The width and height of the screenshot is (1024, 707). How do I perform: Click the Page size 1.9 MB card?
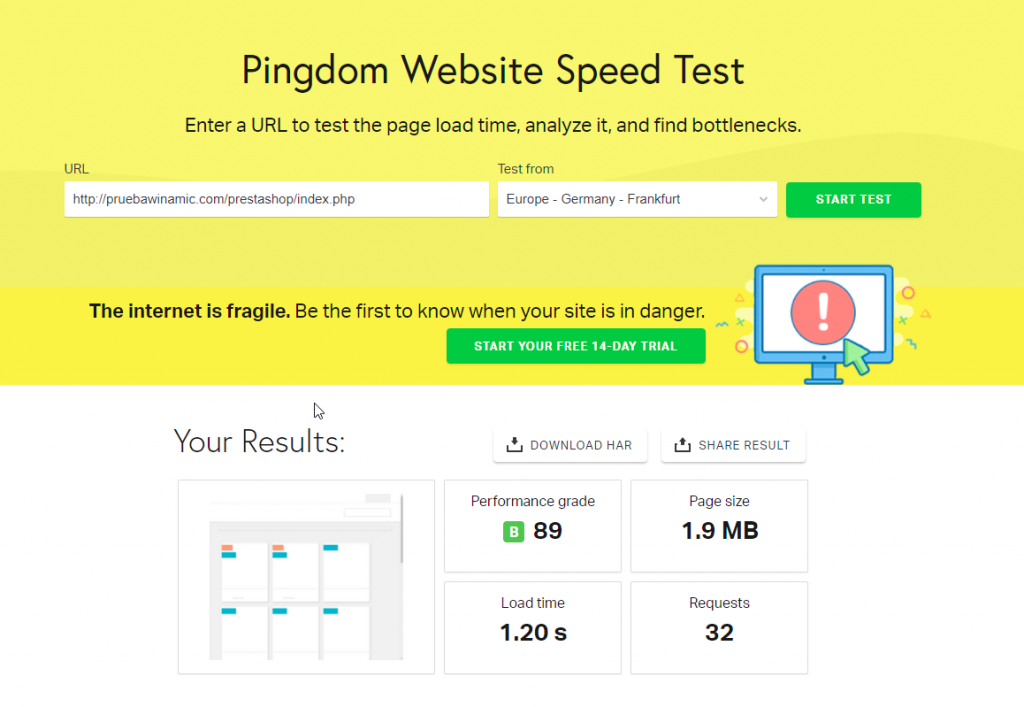click(x=719, y=526)
